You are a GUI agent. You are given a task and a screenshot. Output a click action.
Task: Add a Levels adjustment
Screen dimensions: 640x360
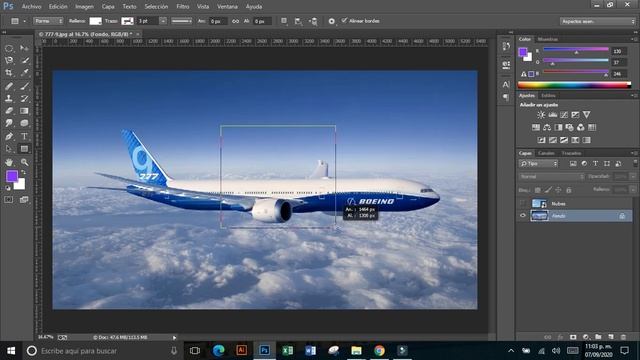[553, 115]
